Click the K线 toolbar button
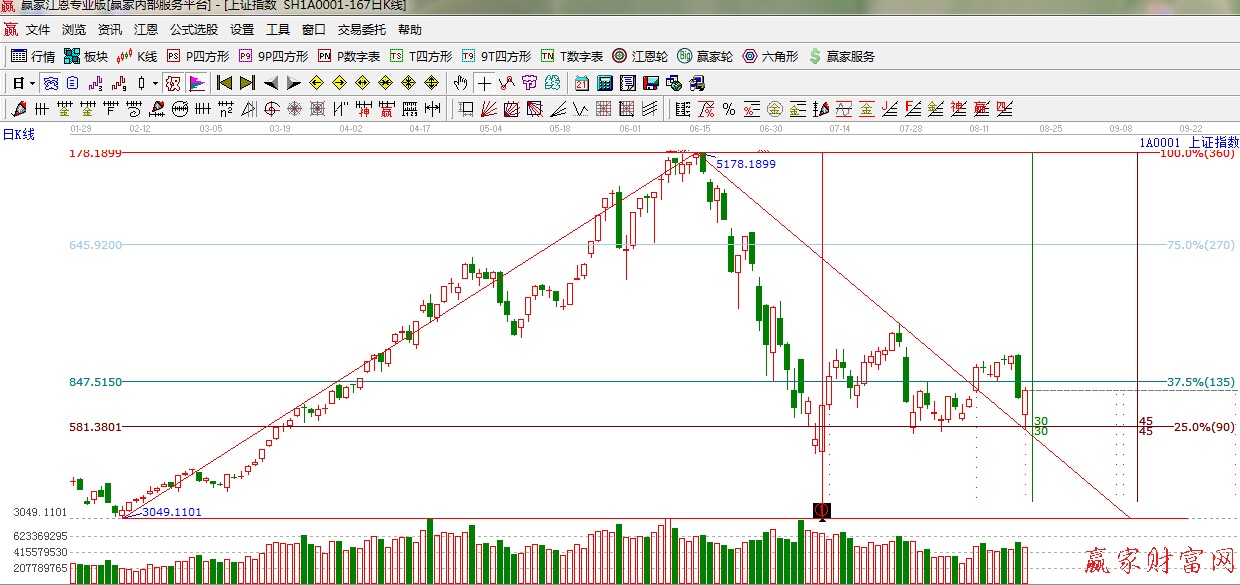The height and width of the screenshot is (585, 1240). pyautogui.click(x=138, y=56)
